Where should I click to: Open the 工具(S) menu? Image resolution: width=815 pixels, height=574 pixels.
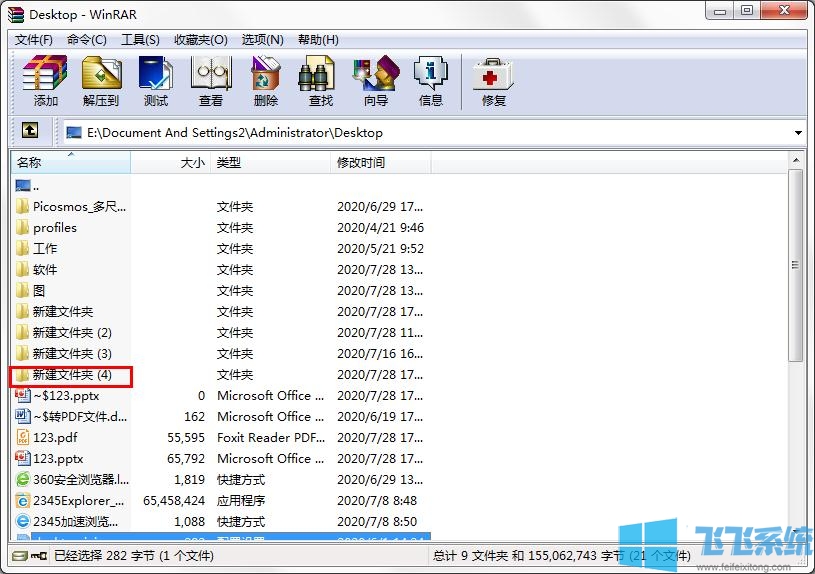pos(140,40)
